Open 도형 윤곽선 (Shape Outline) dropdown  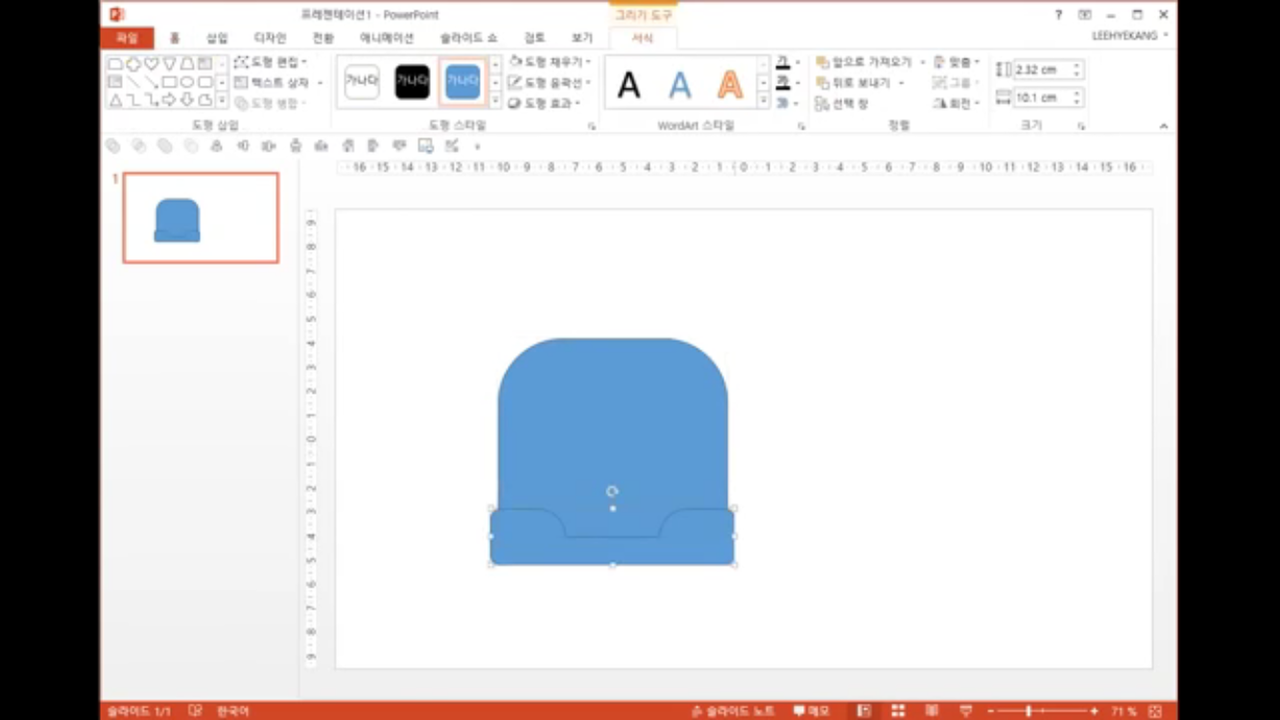550,82
